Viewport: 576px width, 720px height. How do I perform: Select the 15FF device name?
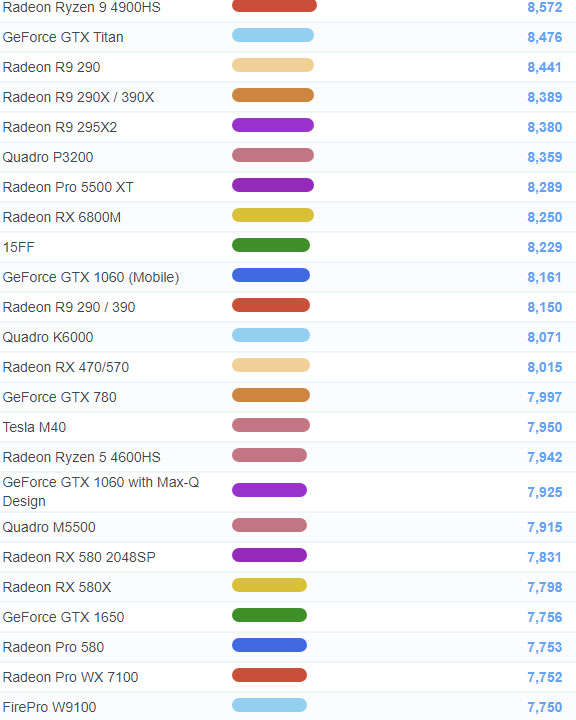(x=18, y=247)
